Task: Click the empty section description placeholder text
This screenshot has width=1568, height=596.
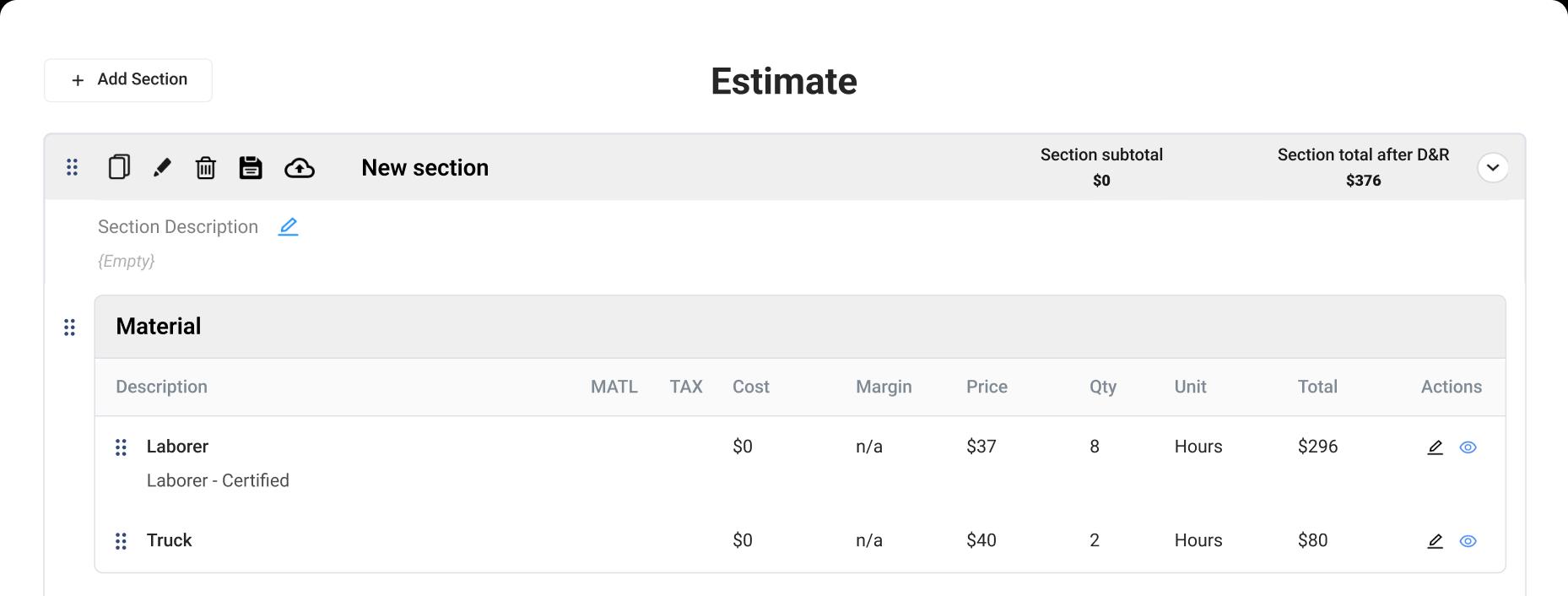Action: pos(126,261)
